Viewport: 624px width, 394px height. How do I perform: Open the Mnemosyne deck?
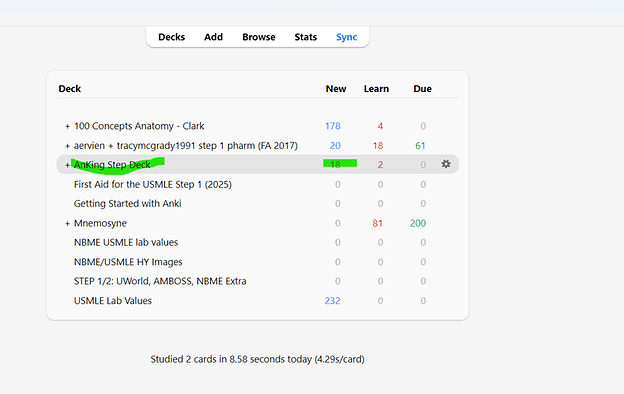click(x=100, y=223)
